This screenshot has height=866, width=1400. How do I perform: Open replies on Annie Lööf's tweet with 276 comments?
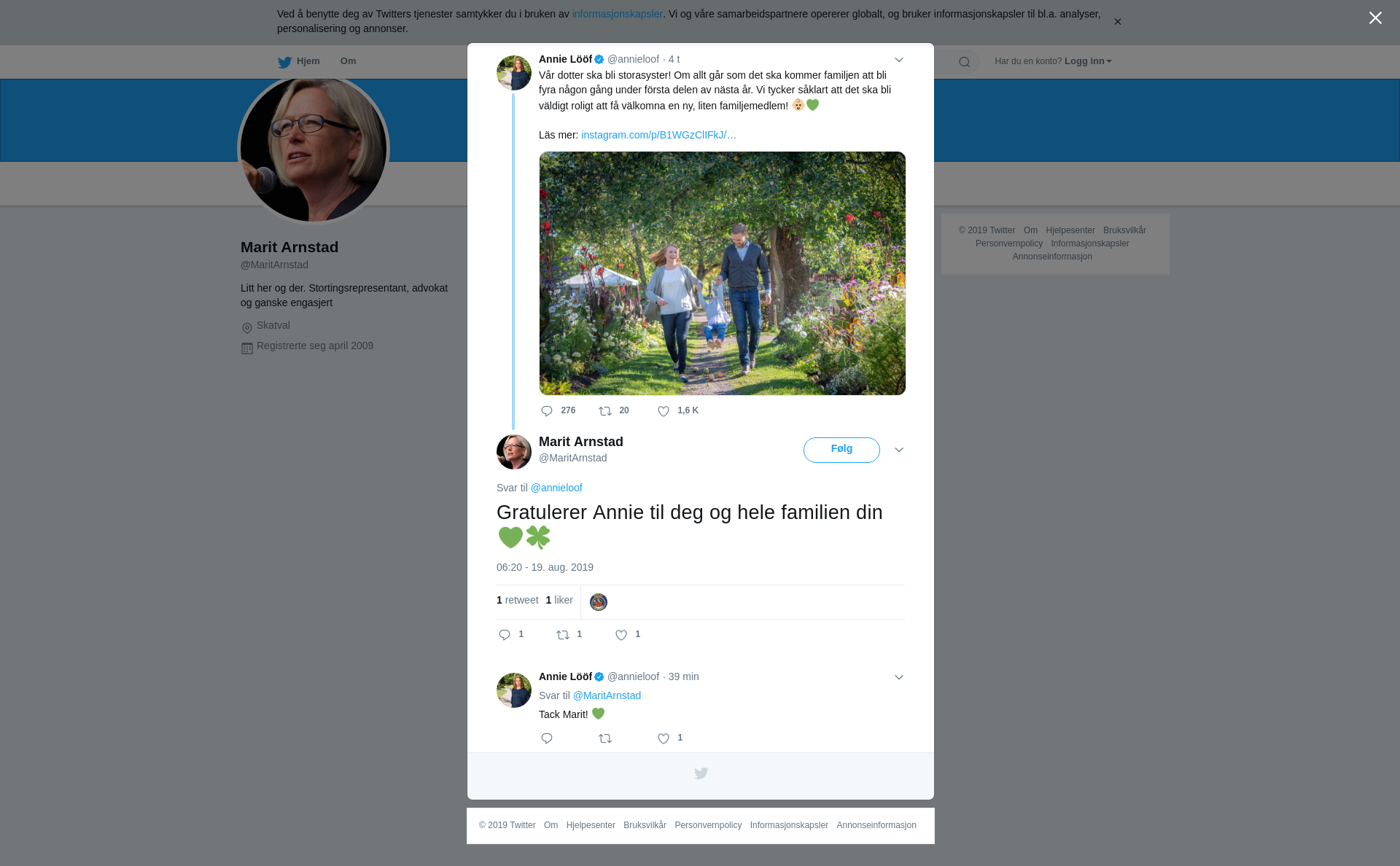click(547, 411)
